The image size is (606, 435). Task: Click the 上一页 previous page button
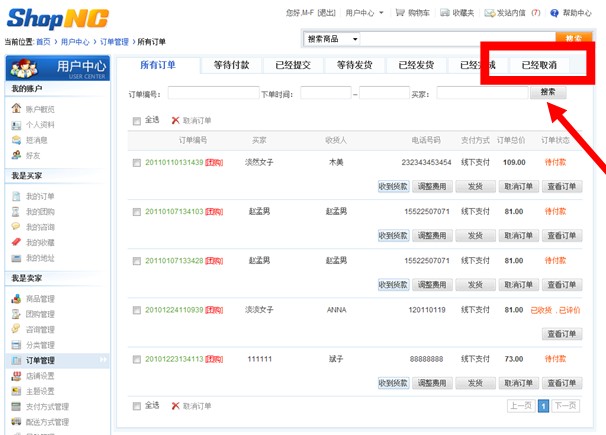pos(521,406)
